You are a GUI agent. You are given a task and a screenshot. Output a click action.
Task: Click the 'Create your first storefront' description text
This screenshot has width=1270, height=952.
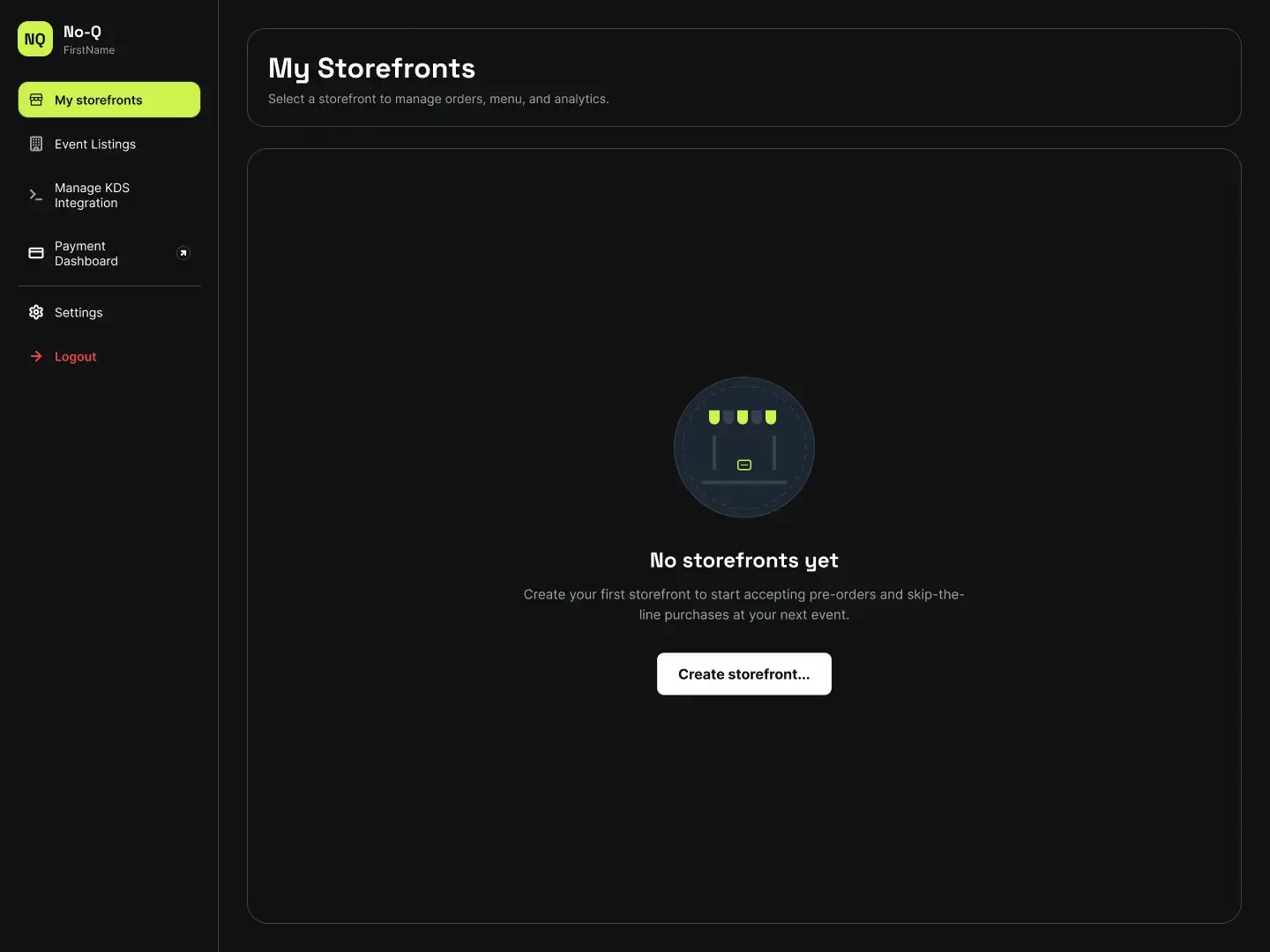(744, 605)
